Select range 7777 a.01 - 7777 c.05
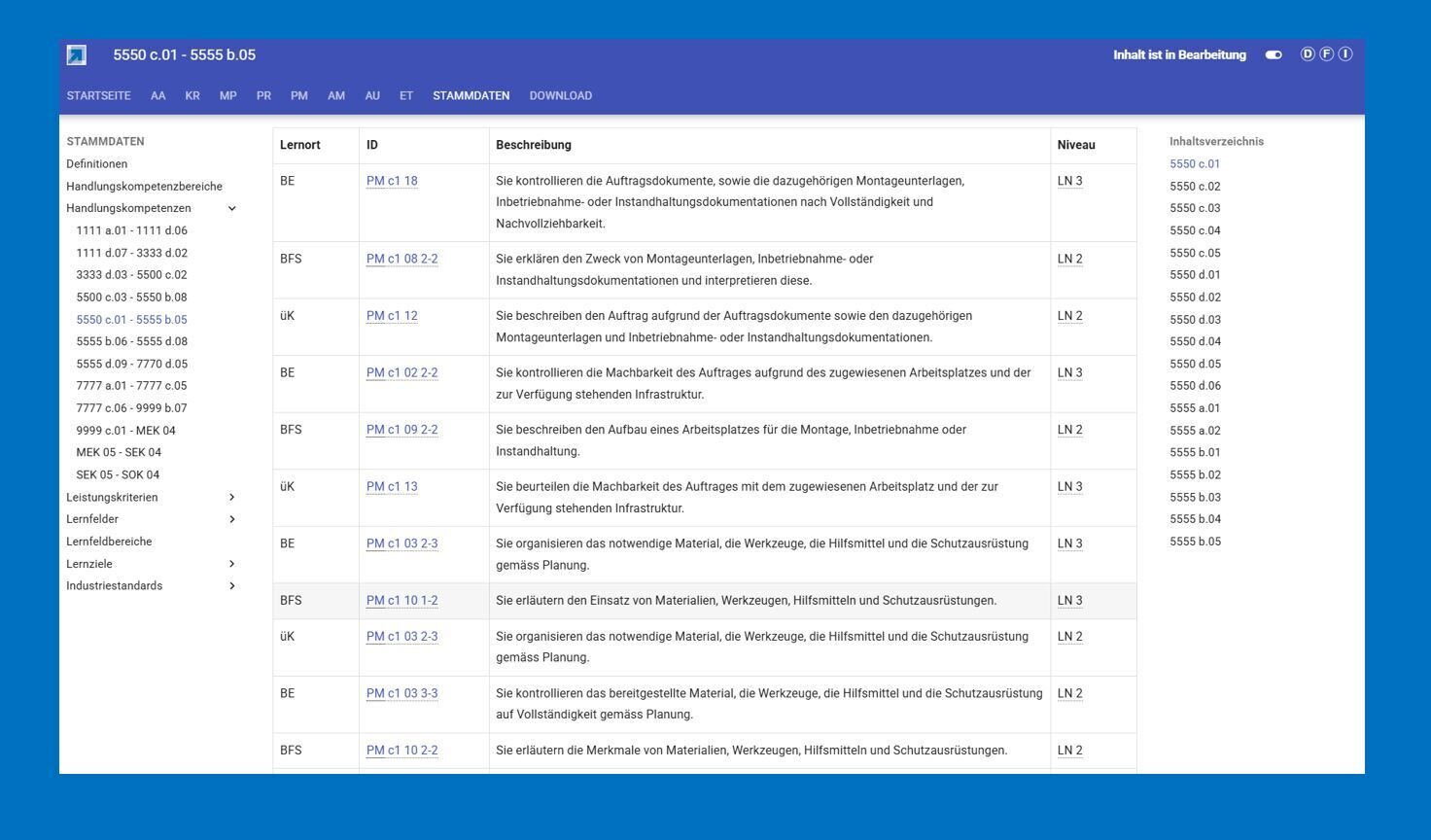 (131, 386)
